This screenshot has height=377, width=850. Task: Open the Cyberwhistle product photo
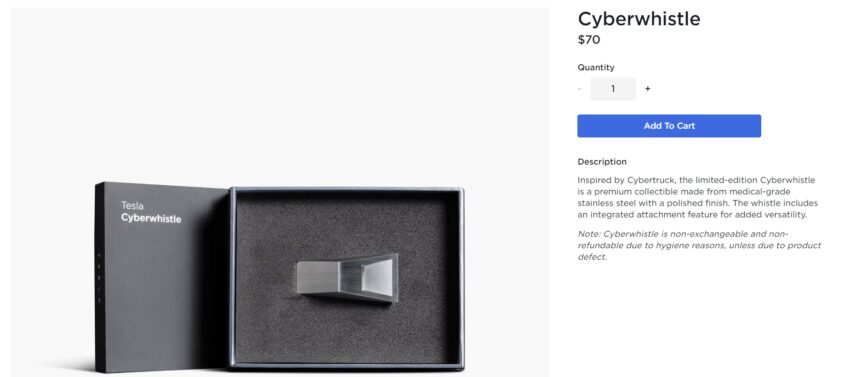point(279,192)
